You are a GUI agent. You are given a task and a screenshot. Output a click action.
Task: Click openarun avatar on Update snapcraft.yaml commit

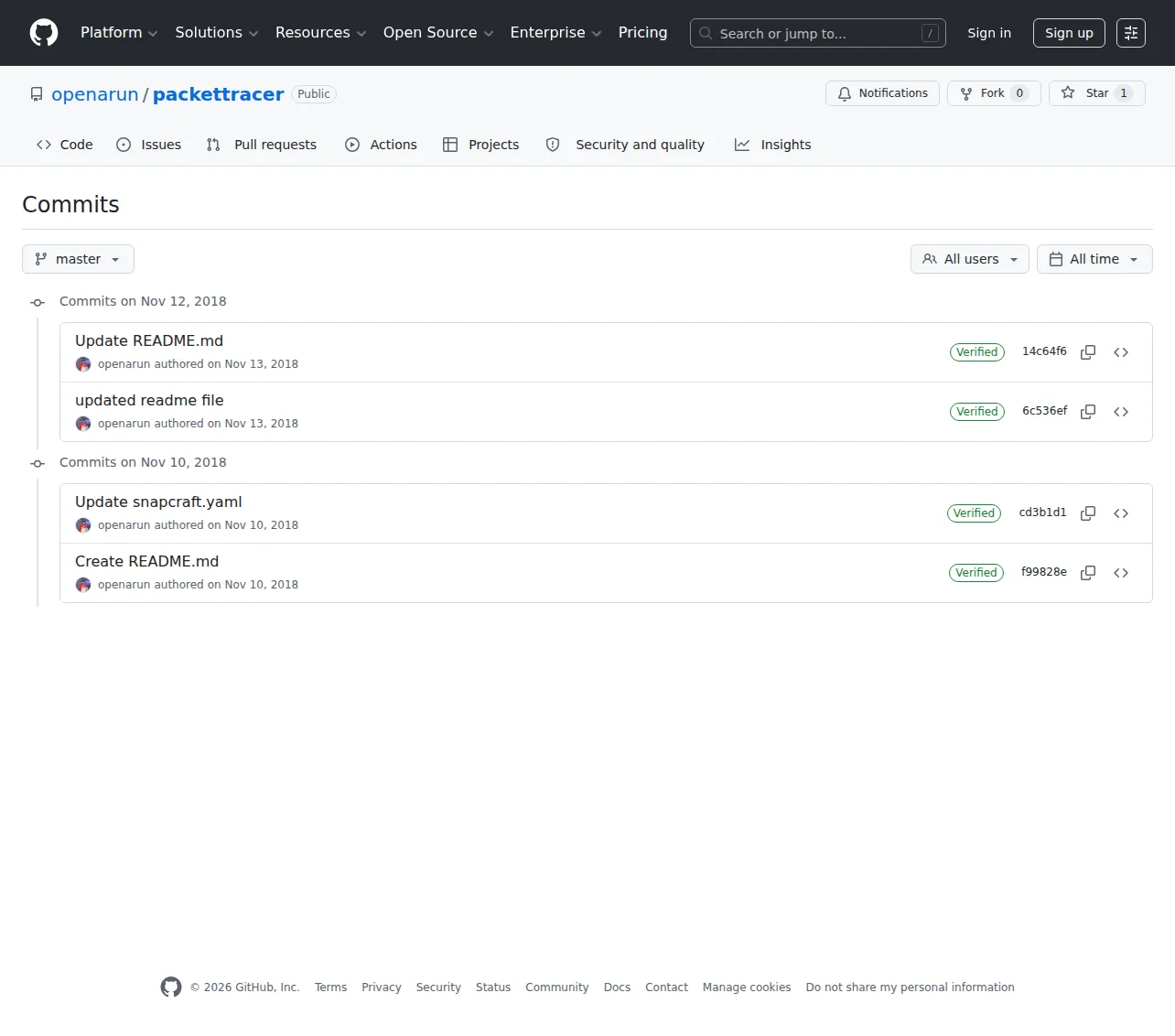[x=83, y=525]
